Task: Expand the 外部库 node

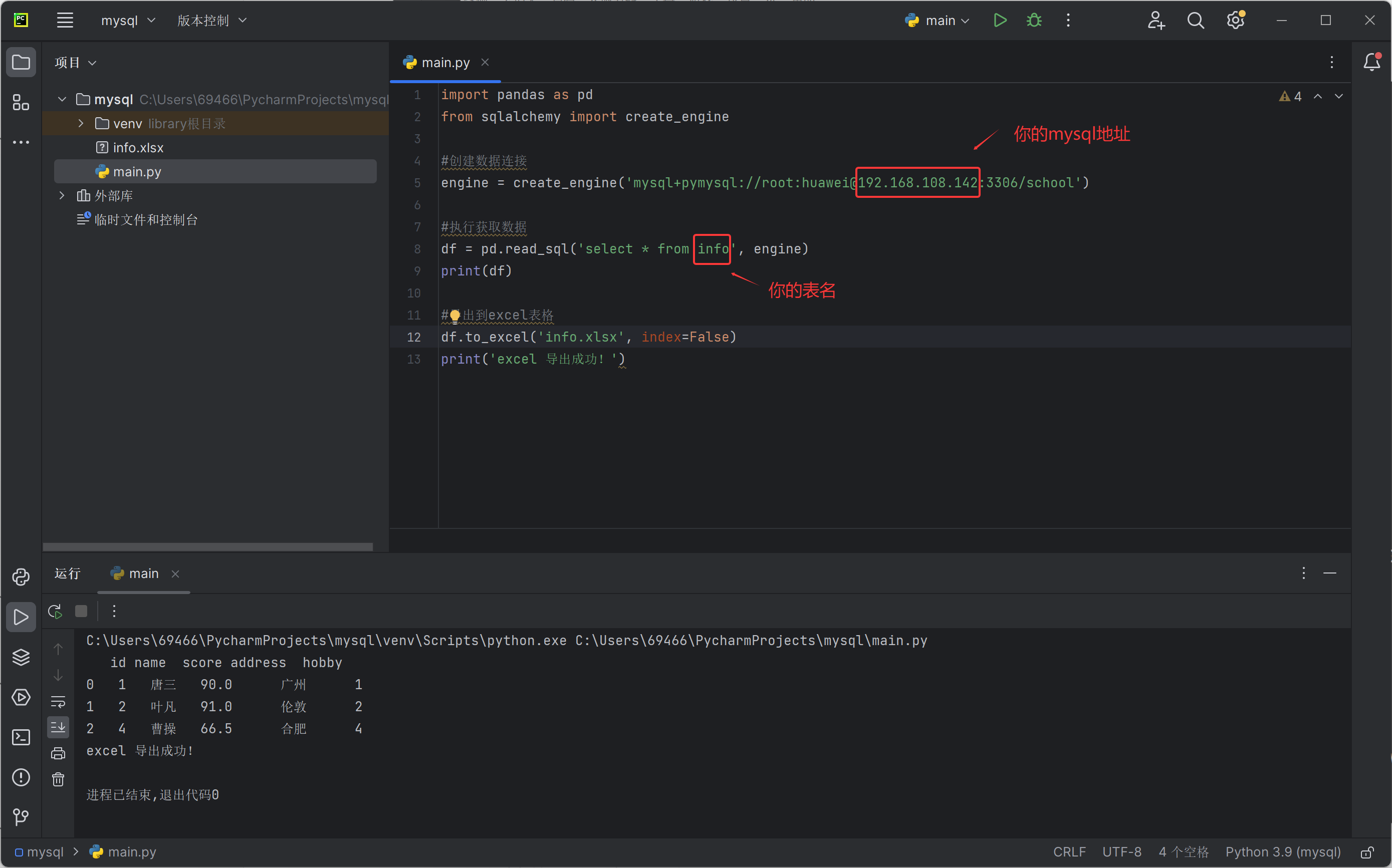Action: [62, 196]
